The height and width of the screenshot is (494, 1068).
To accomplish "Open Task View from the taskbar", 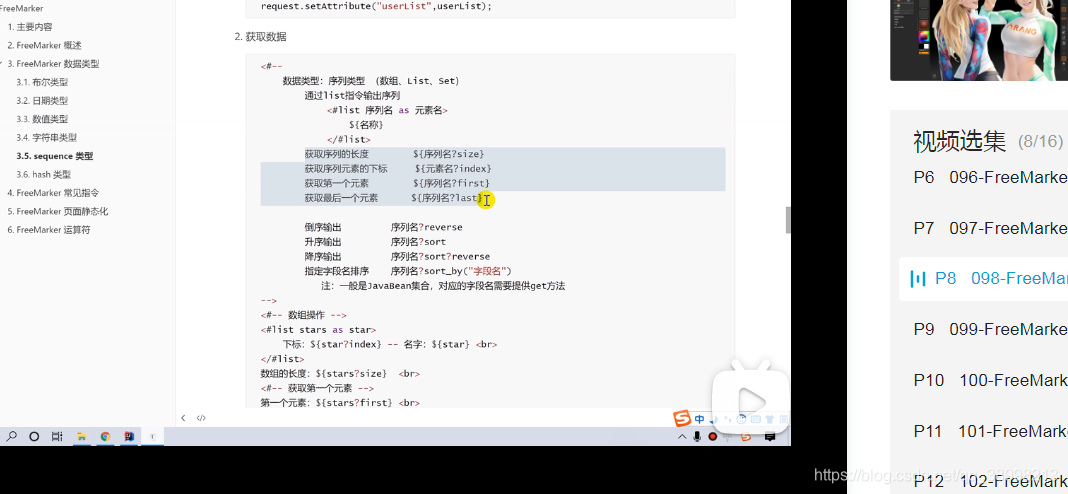I will (57, 437).
